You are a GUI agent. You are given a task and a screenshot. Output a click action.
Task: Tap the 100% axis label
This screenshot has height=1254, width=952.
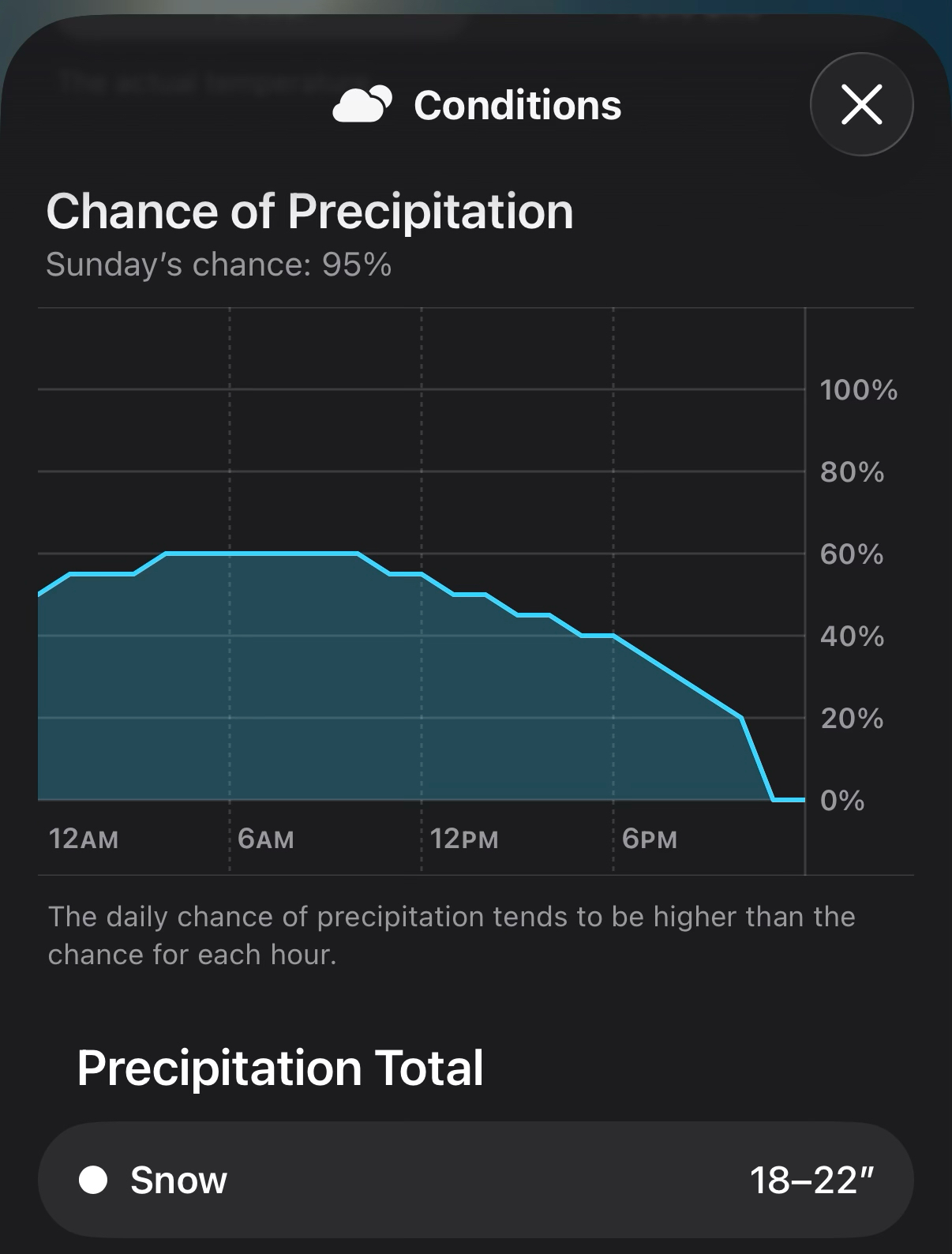(x=859, y=390)
